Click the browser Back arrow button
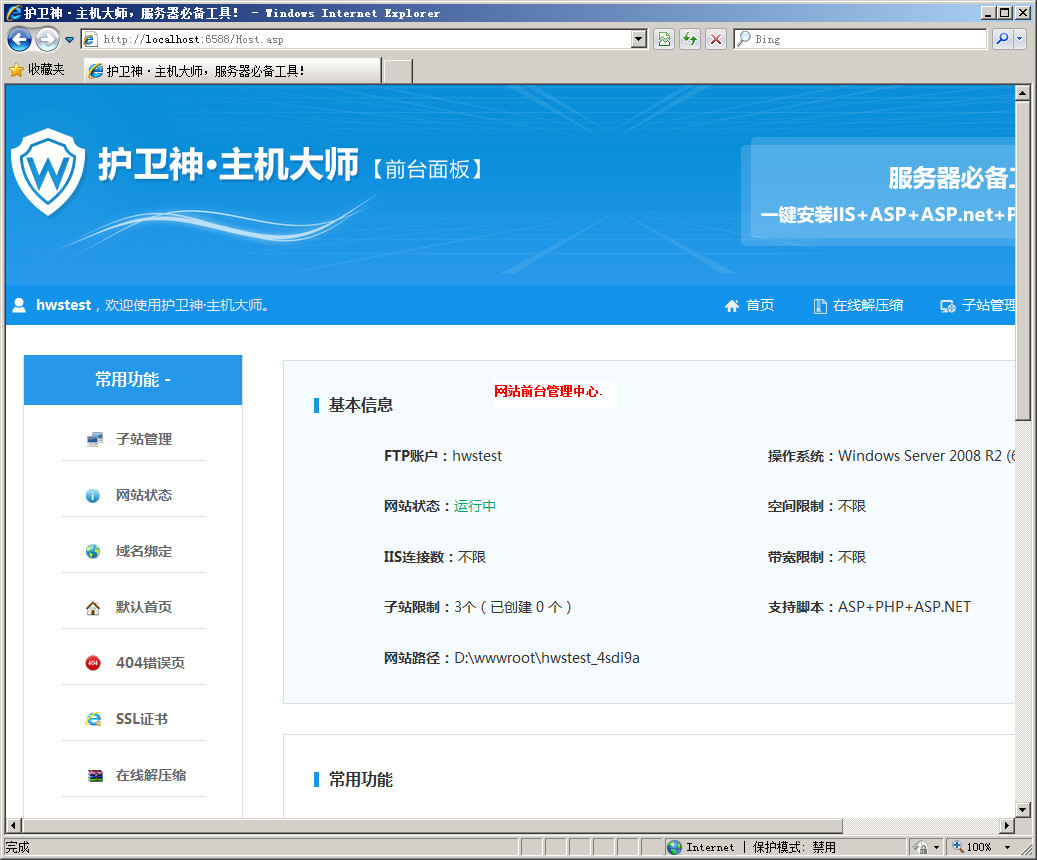Image resolution: width=1037 pixels, height=860 pixels. click(19, 40)
